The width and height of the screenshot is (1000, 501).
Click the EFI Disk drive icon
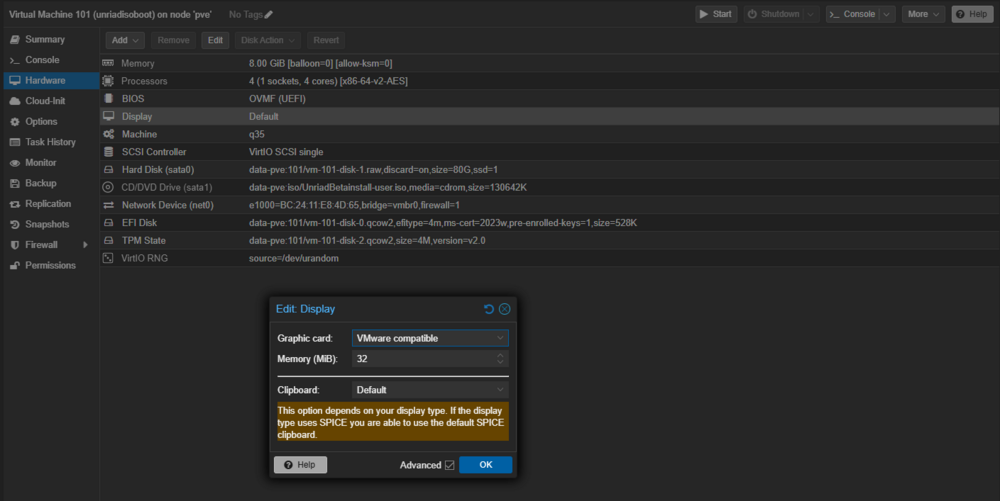tap(108, 222)
